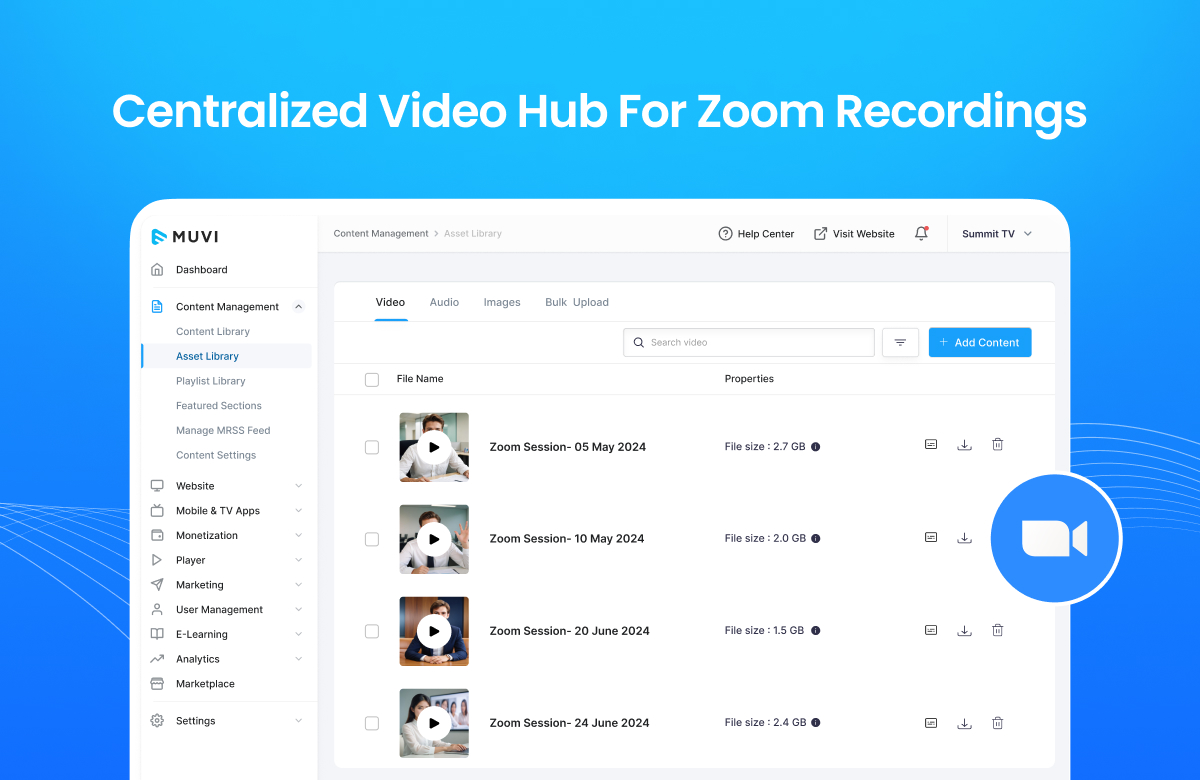Viewport: 1200px width, 780px height.
Task: Download Zoom Session- 10 May 2024
Action: point(964,538)
